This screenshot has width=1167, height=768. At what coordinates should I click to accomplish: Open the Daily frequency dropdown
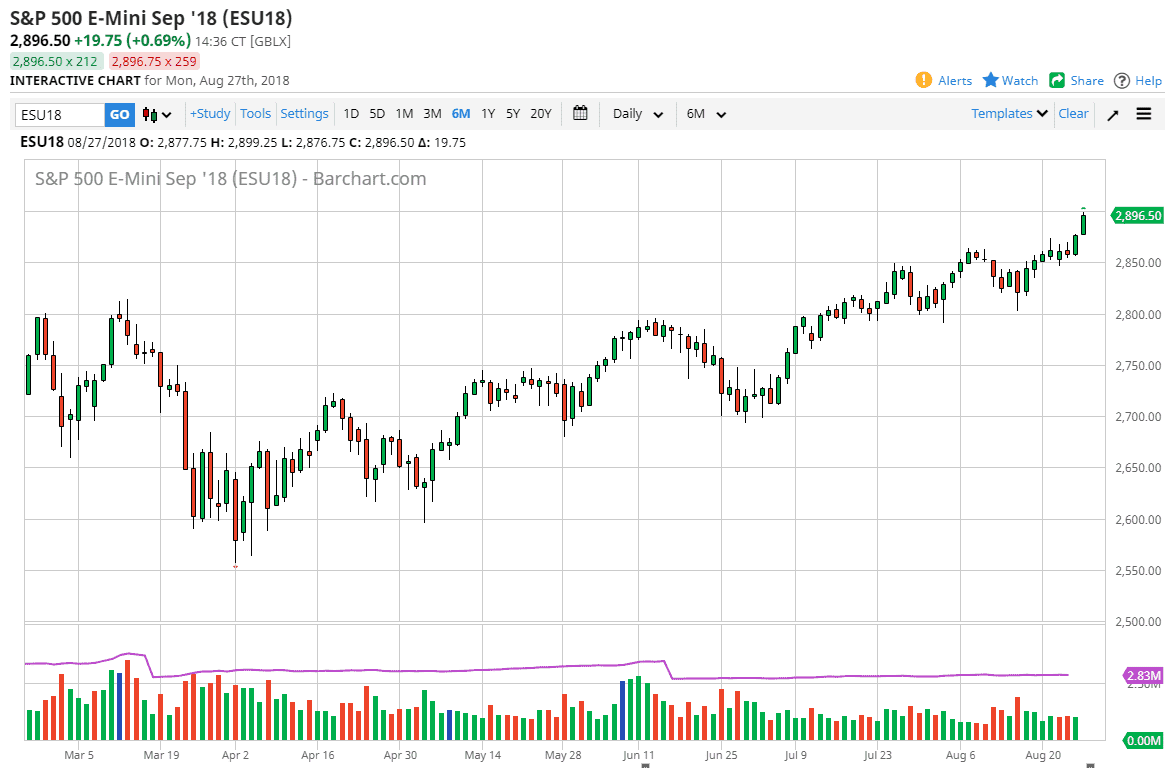(637, 113)
